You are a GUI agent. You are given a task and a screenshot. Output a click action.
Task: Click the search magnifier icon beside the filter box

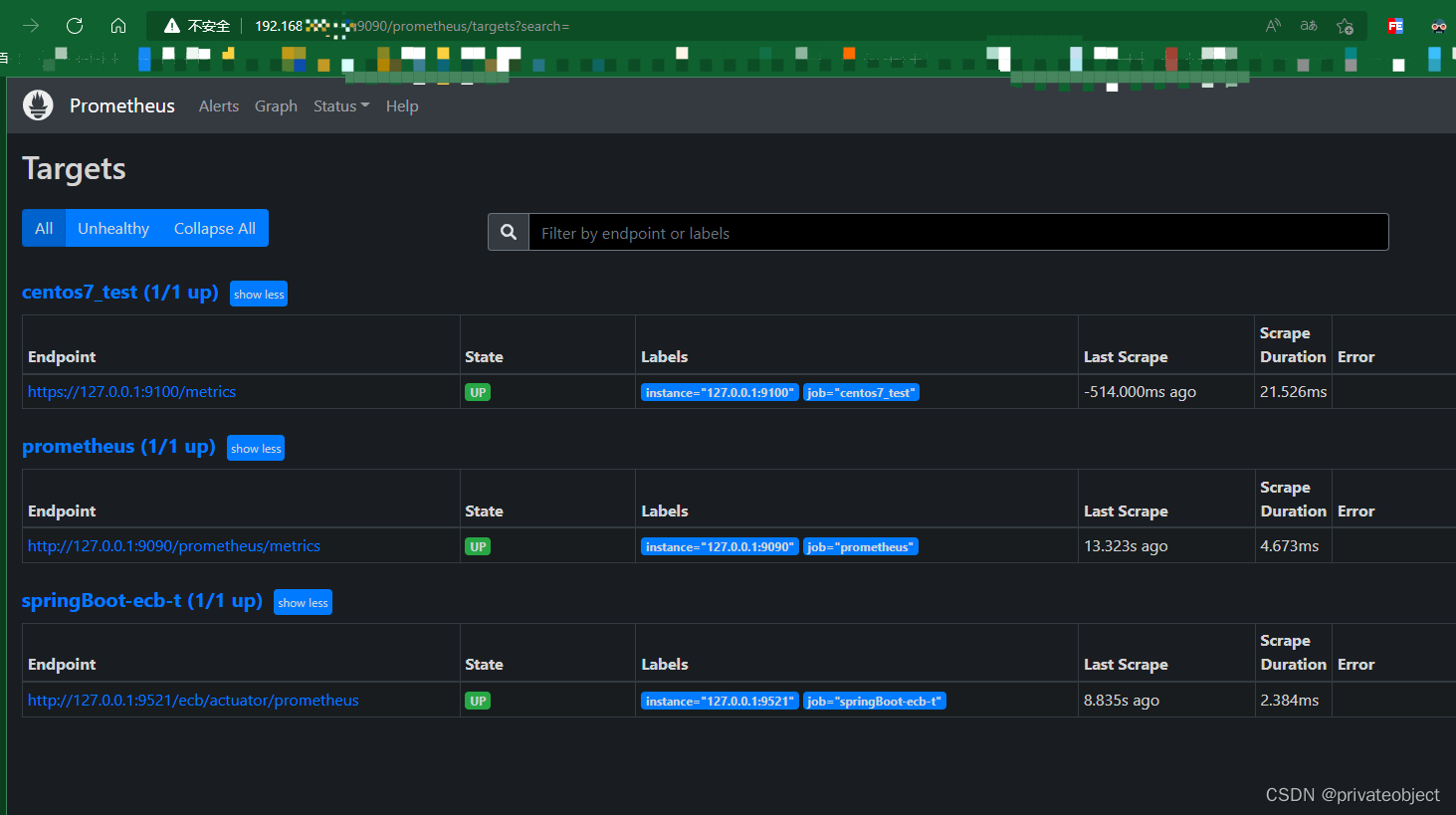coord(509,232)
